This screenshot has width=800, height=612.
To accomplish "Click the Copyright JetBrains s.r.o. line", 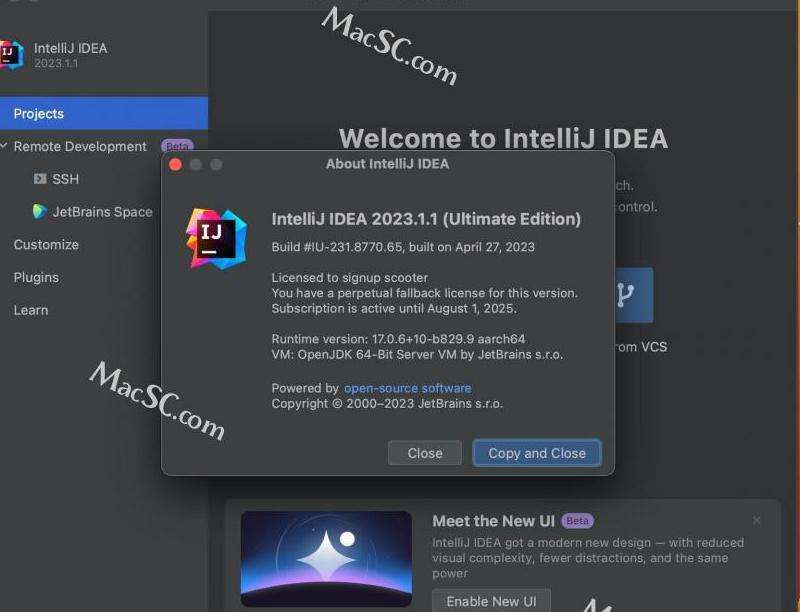I will click(387, 403).
